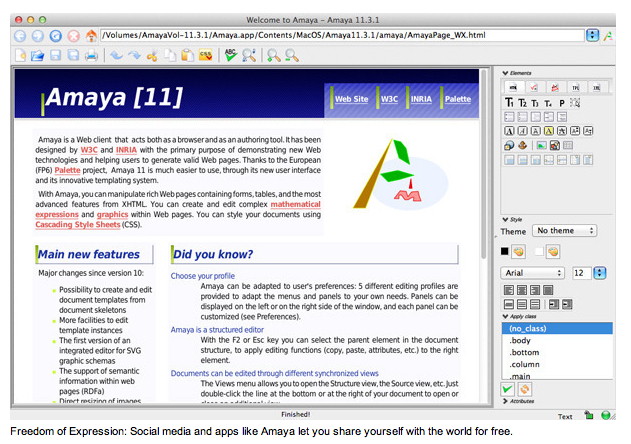Click the white background color swatch

(x=539, y=252)
